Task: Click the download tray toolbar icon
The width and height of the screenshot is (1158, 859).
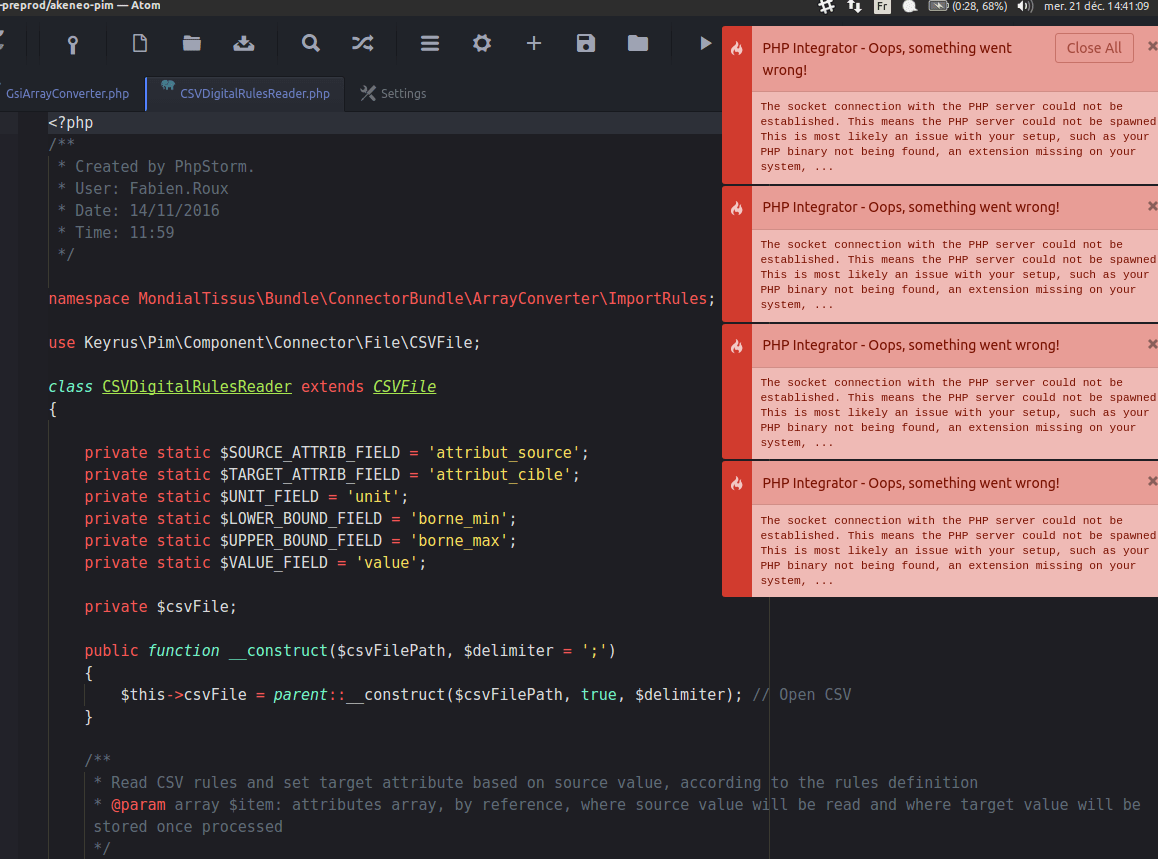Action: pyautogui.click(x=243, y=43)
